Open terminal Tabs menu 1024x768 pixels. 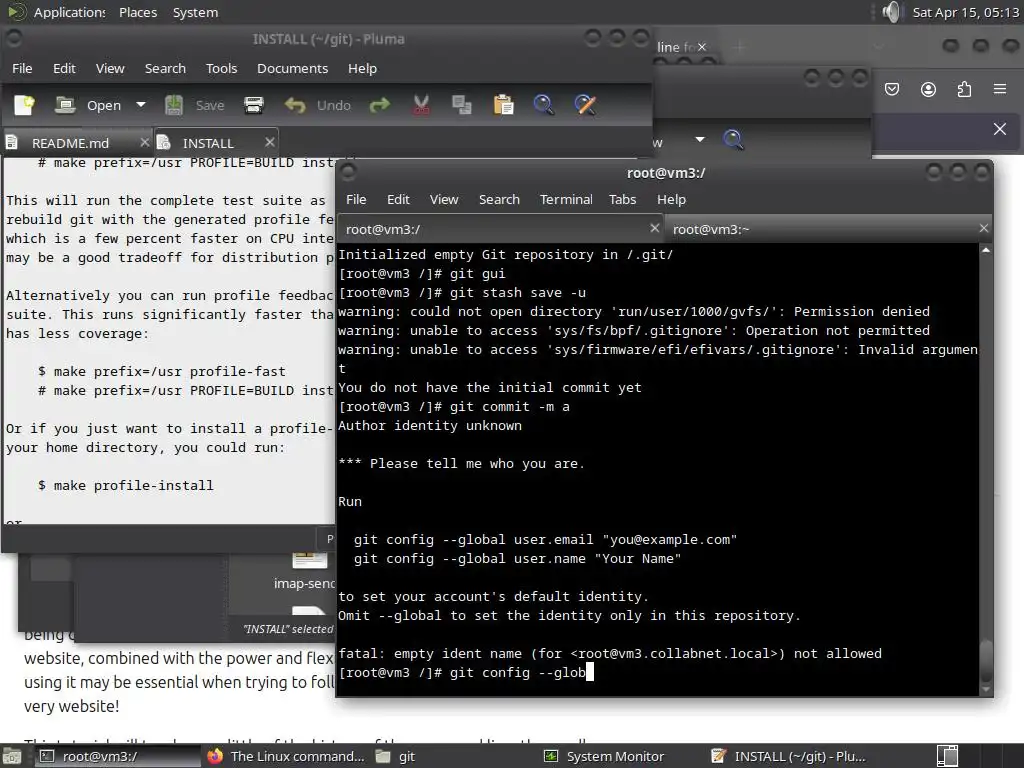[622, 200]
